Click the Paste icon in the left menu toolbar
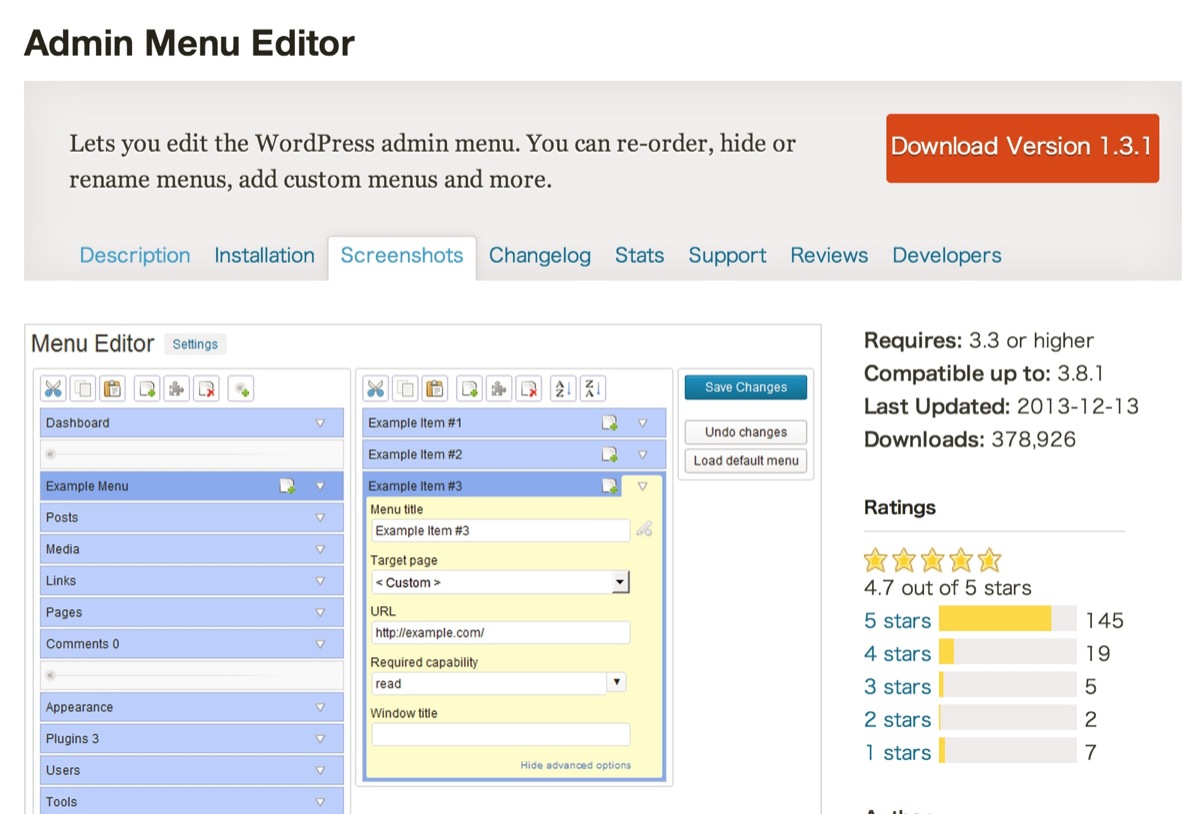Image resolution: width=1200 pixels, height=814 pixels. (x=113, y=389)
